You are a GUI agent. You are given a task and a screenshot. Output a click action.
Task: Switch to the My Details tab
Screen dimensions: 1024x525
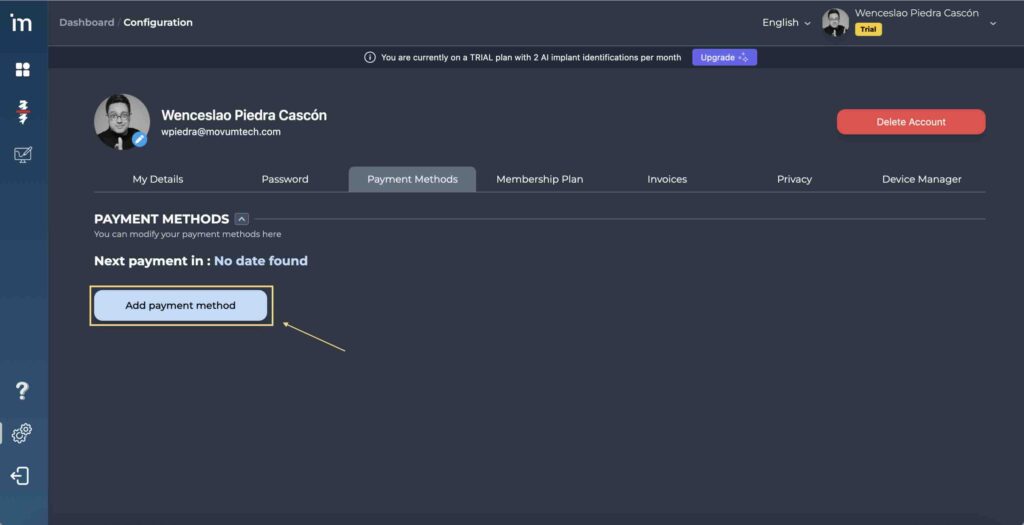click(158, 179)
